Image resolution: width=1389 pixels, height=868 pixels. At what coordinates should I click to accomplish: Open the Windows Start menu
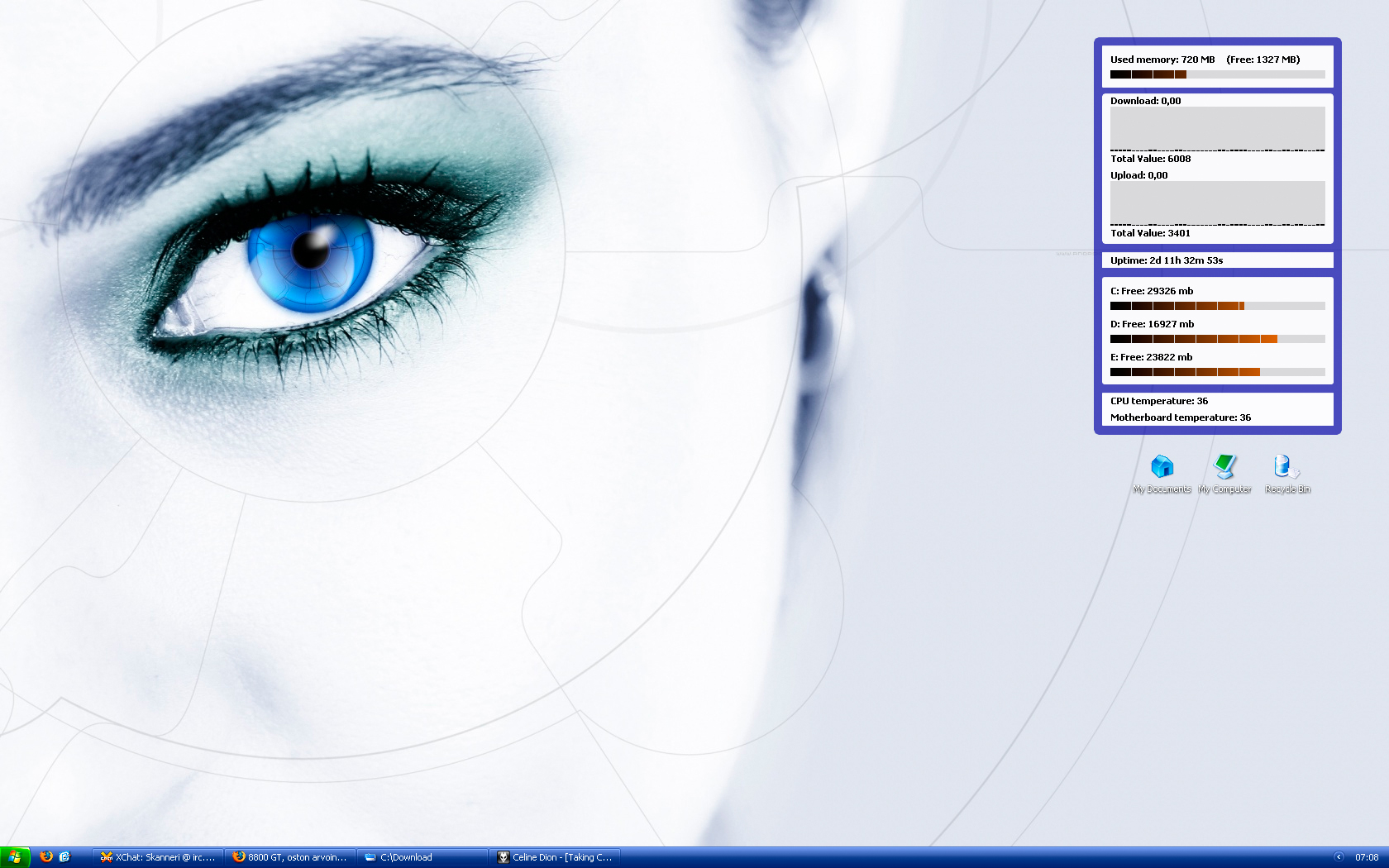click(x=15, y=857)
